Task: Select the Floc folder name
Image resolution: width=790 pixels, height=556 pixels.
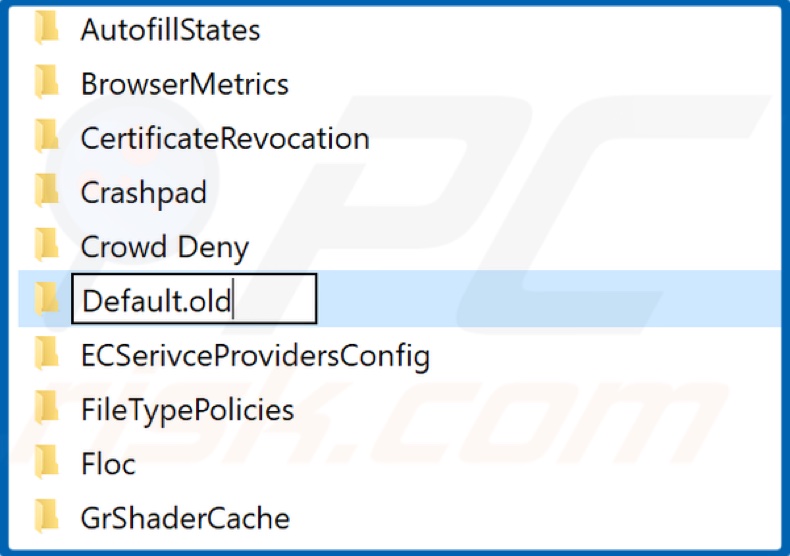Action: point(108,464)
